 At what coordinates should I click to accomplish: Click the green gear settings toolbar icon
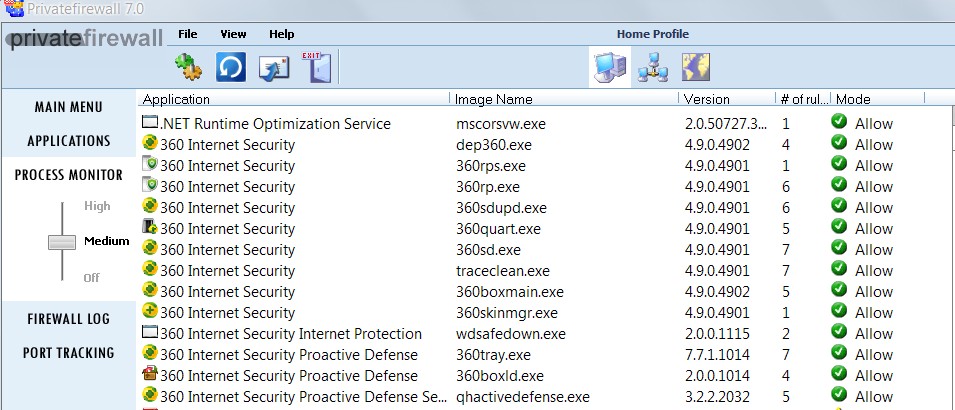tap(189, 68)
